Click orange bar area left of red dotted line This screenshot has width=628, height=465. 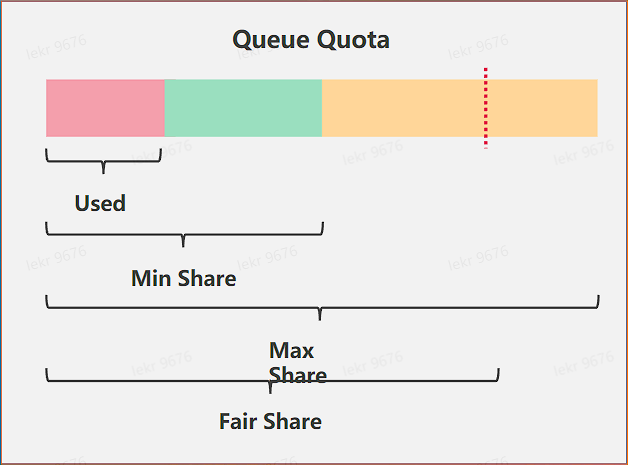(402, 107)
